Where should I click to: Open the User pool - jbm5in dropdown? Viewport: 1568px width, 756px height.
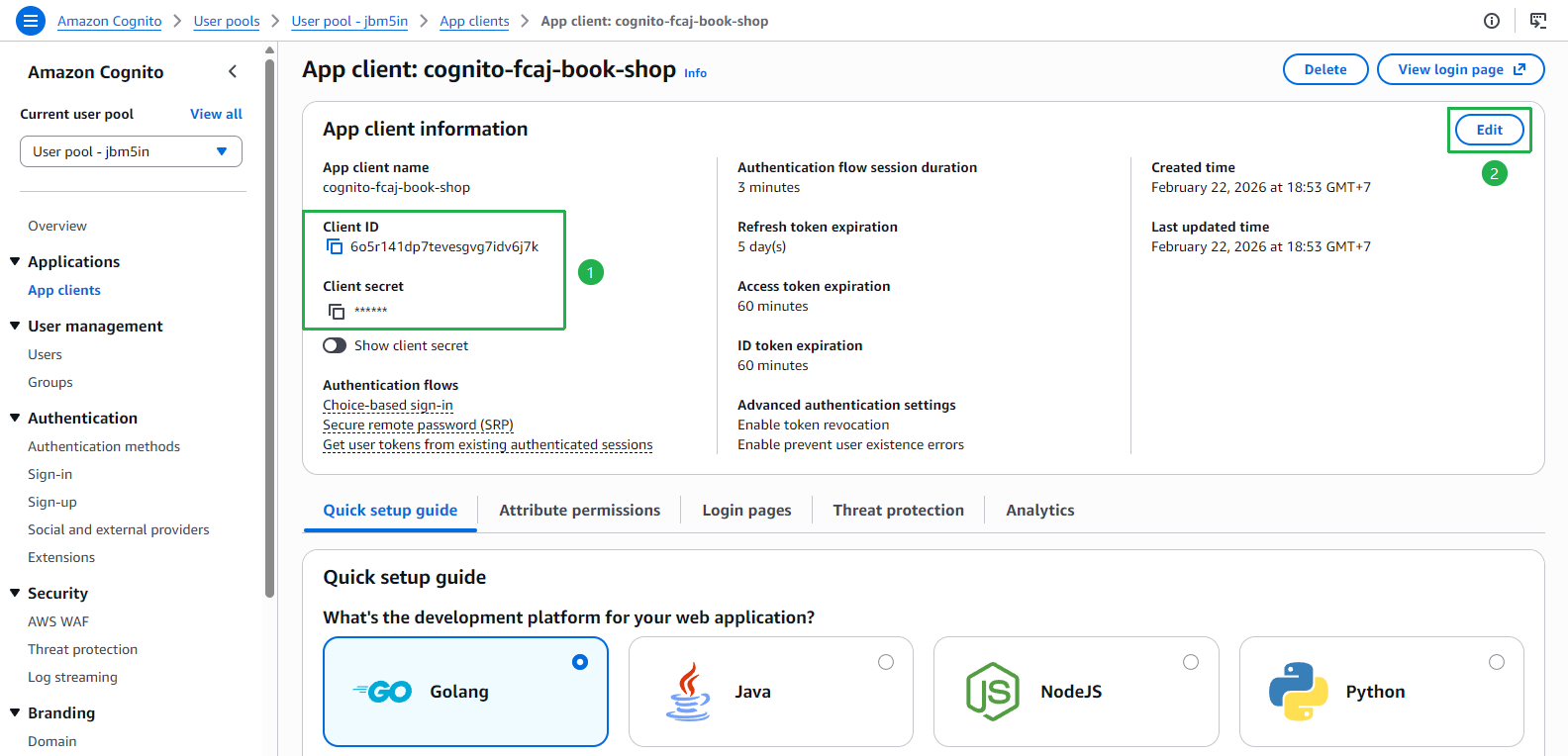click(131, 151)
